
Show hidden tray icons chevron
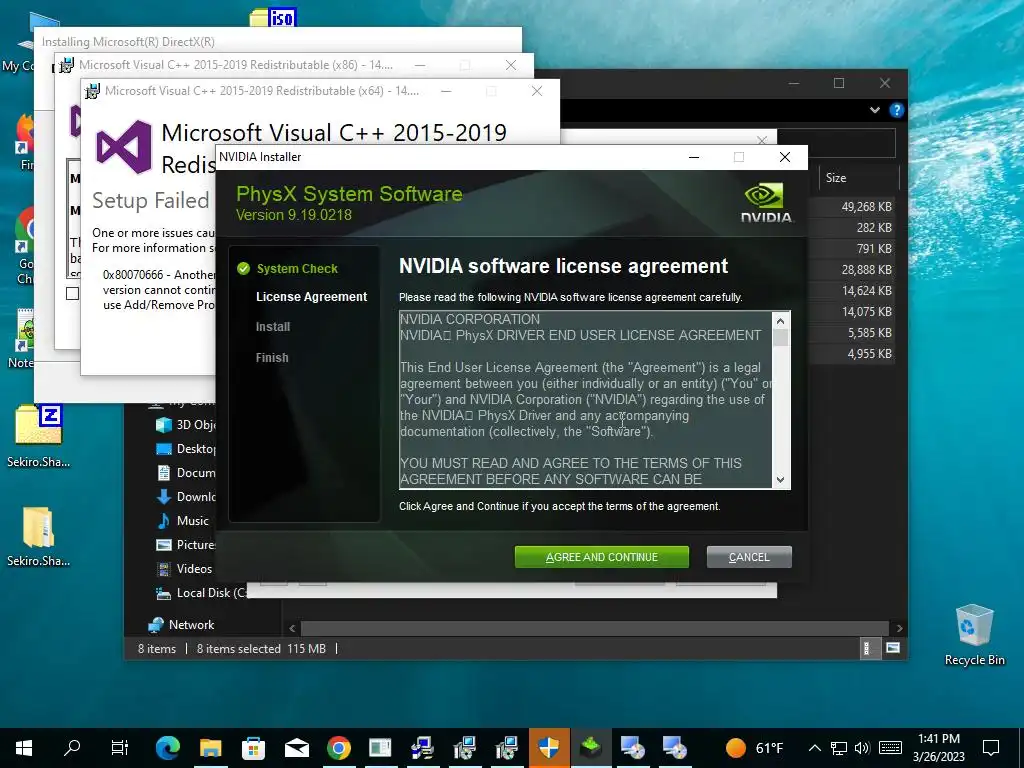814,748
